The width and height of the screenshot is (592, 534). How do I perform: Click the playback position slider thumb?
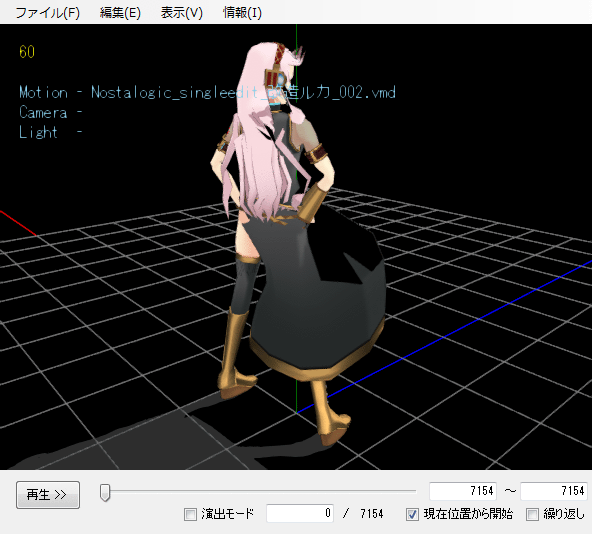[105, 493]
